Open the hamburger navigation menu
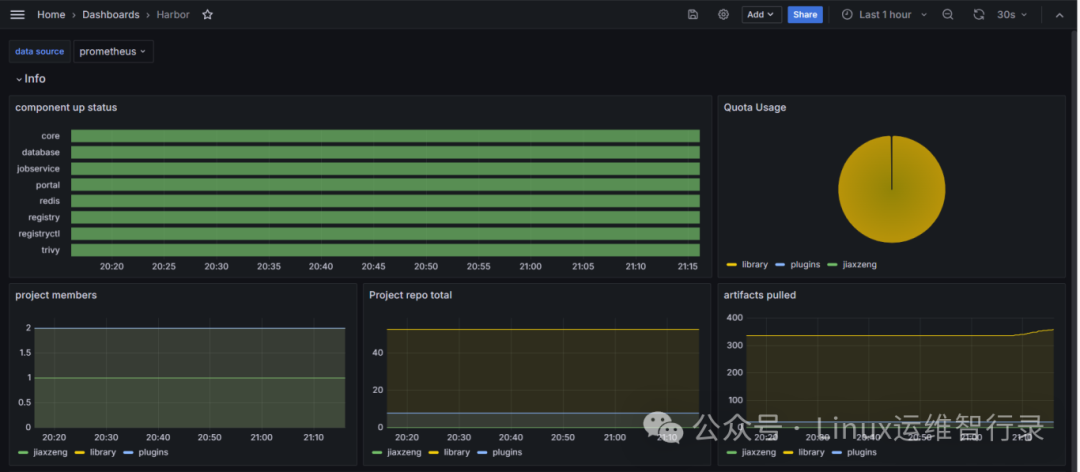The height and width of the screenshot is (472, 1080). [x=17, y=15]
